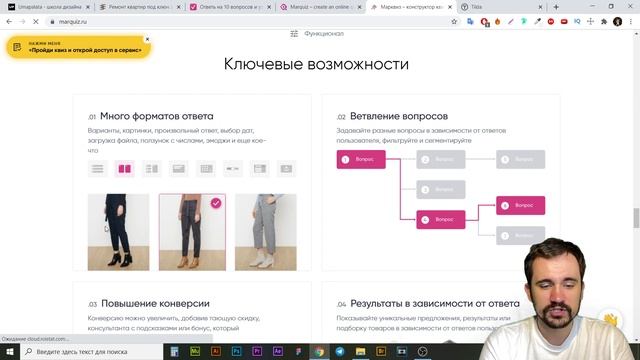This screenshot has width=640, height=360.
Task: Choose the list with images answer format icon
Action: [152, 169]
